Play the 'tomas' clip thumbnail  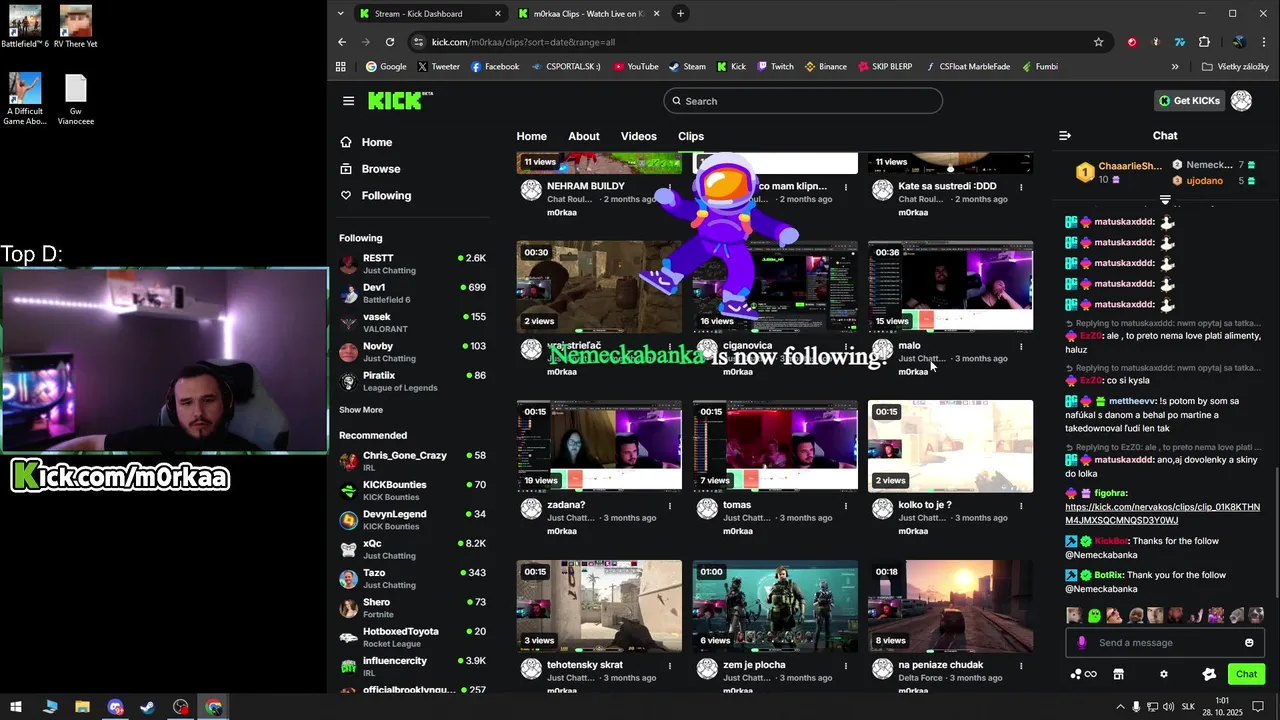775,446
